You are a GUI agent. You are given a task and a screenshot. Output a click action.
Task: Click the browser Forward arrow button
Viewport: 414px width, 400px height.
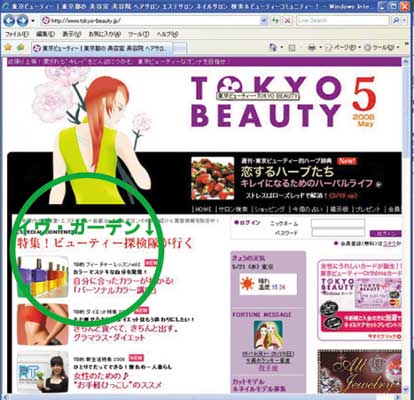coord(22,21)
